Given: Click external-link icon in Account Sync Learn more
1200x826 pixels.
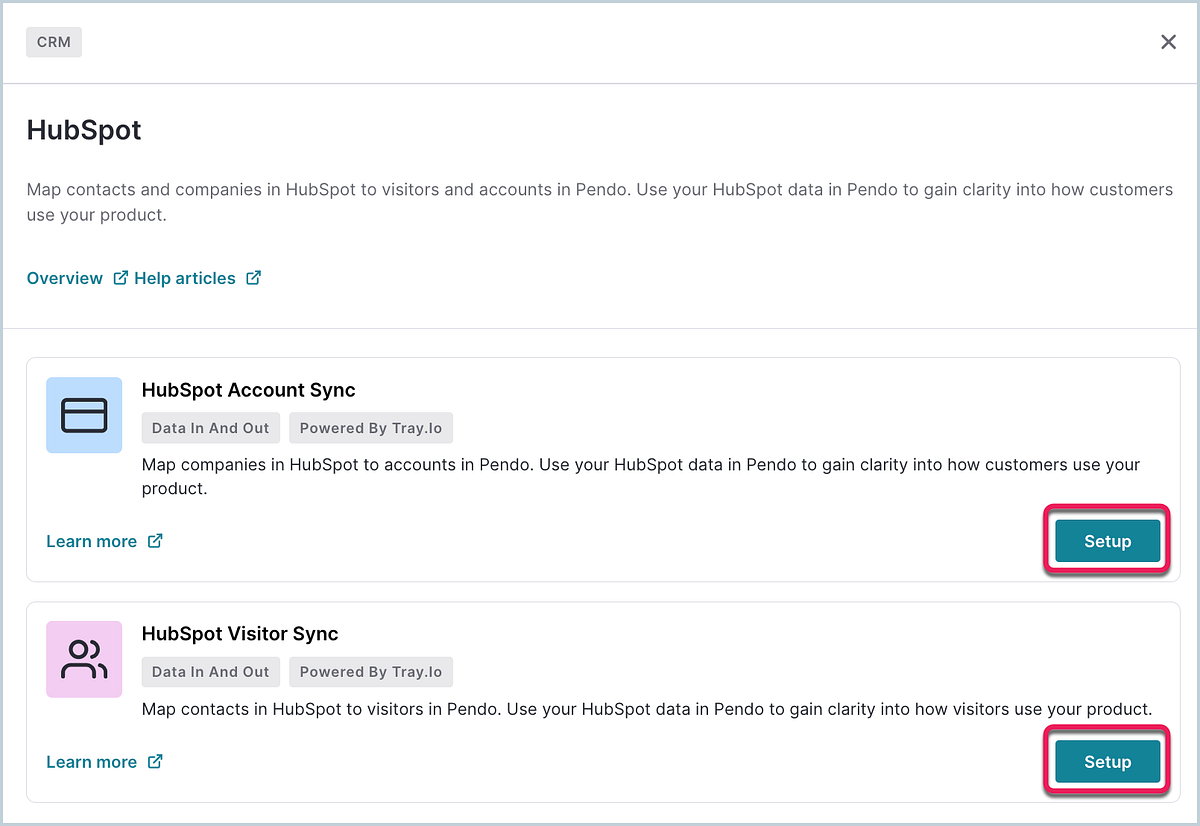Looking at the screenshot, I should click(x=155, y=541).
